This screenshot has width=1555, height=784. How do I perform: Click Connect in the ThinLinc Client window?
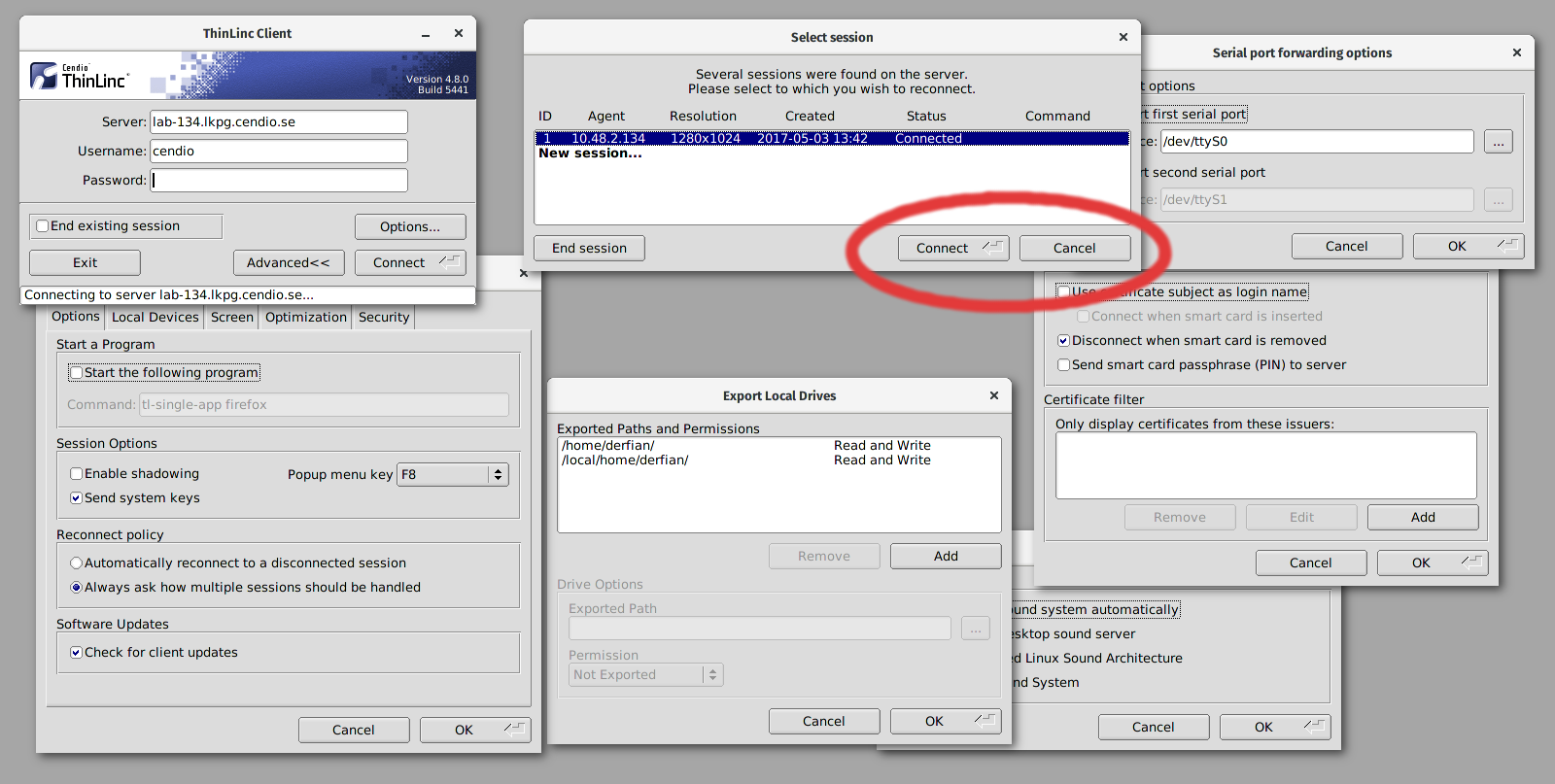tap(410, 263)
